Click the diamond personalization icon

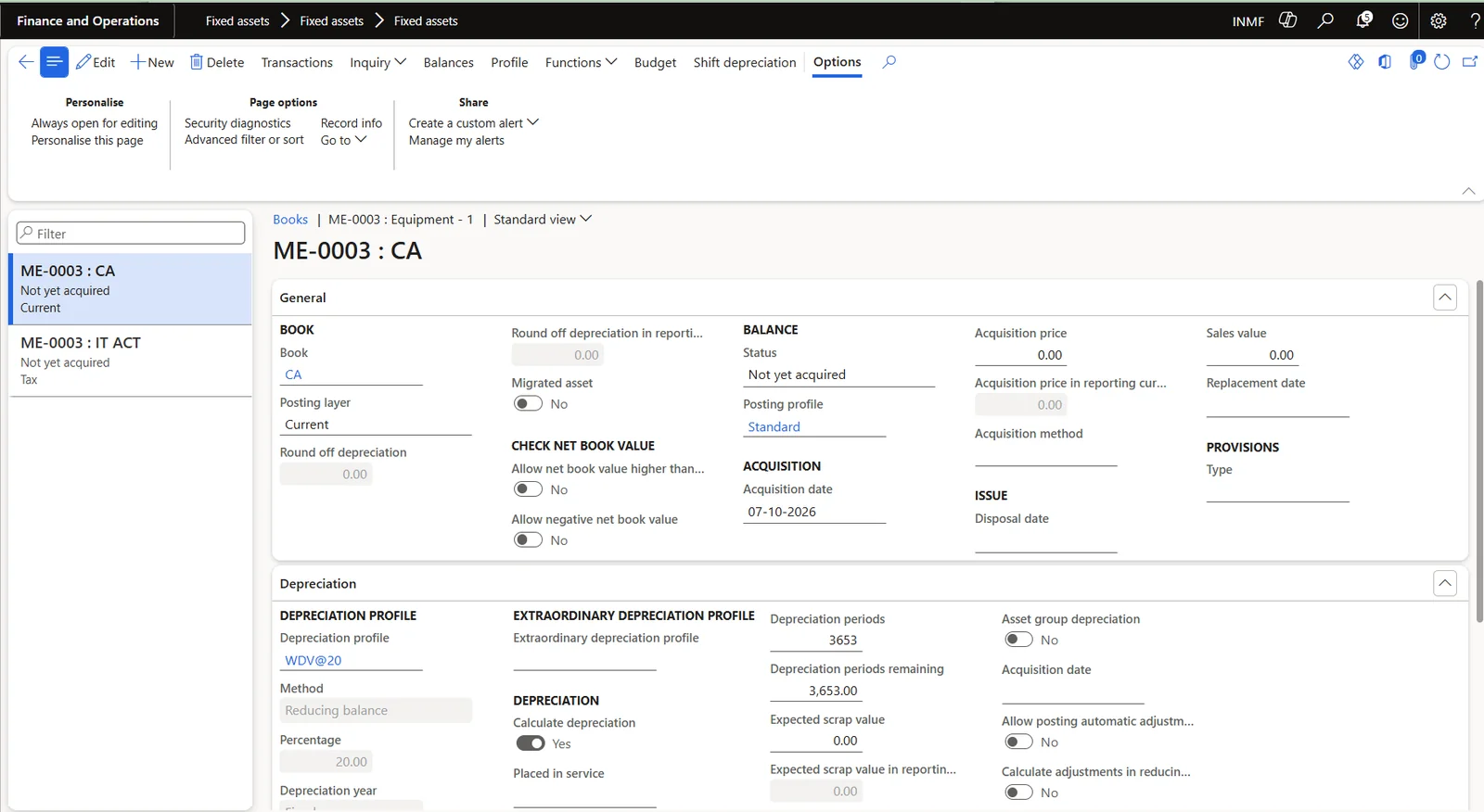pos(1356,62)
